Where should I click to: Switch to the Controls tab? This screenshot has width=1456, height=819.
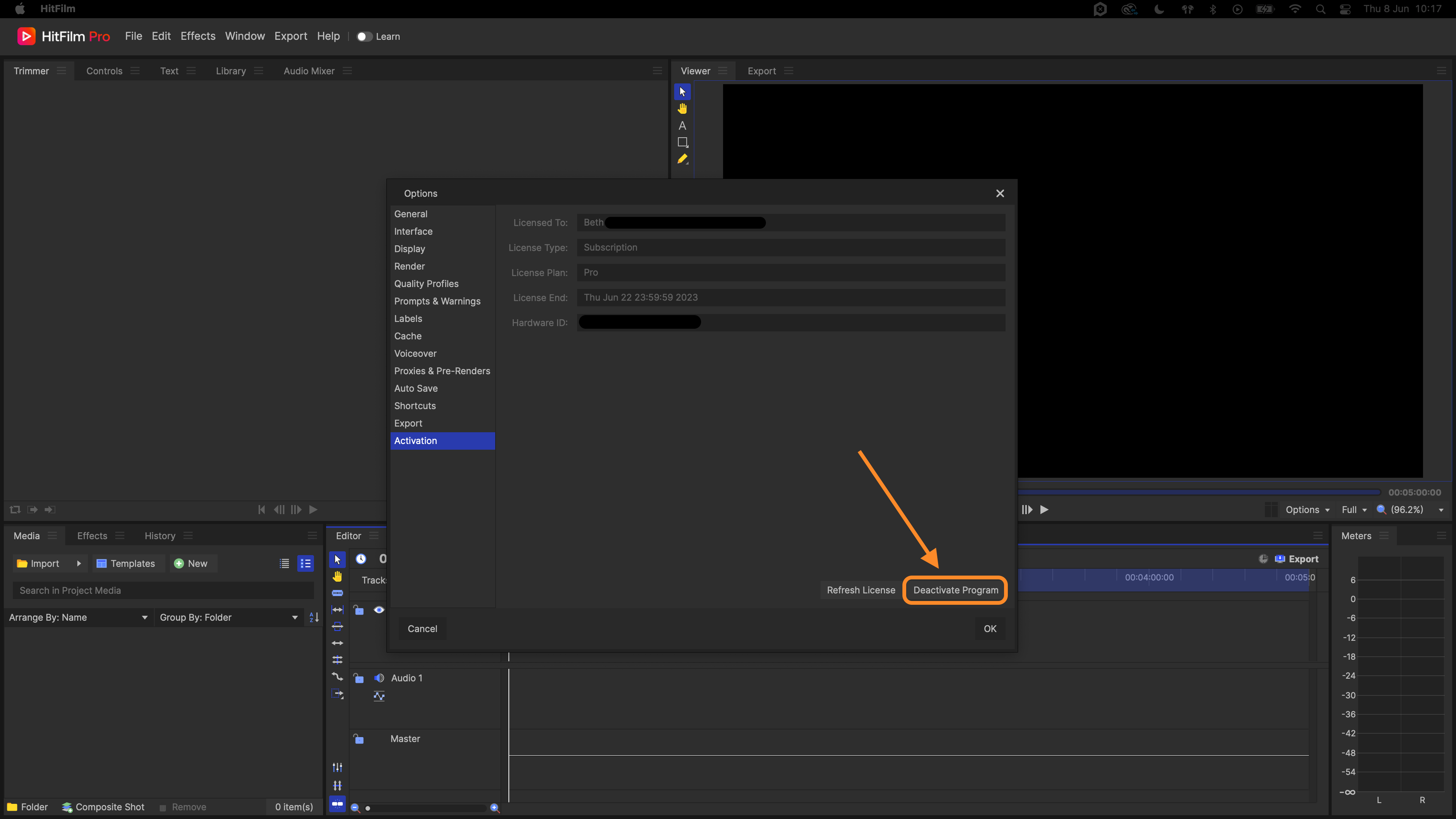[x=104, y=71]
